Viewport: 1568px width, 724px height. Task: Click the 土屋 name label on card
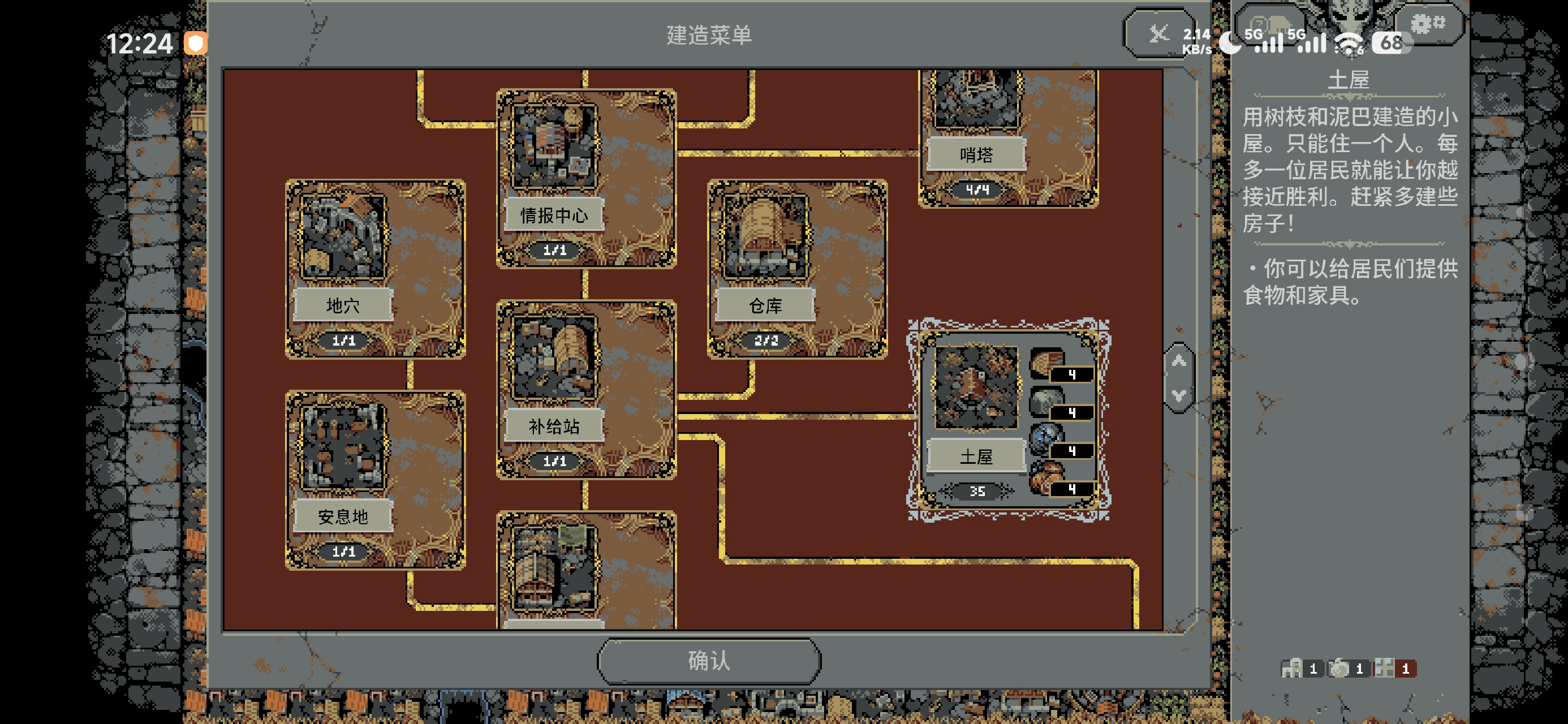click(976, 456)
